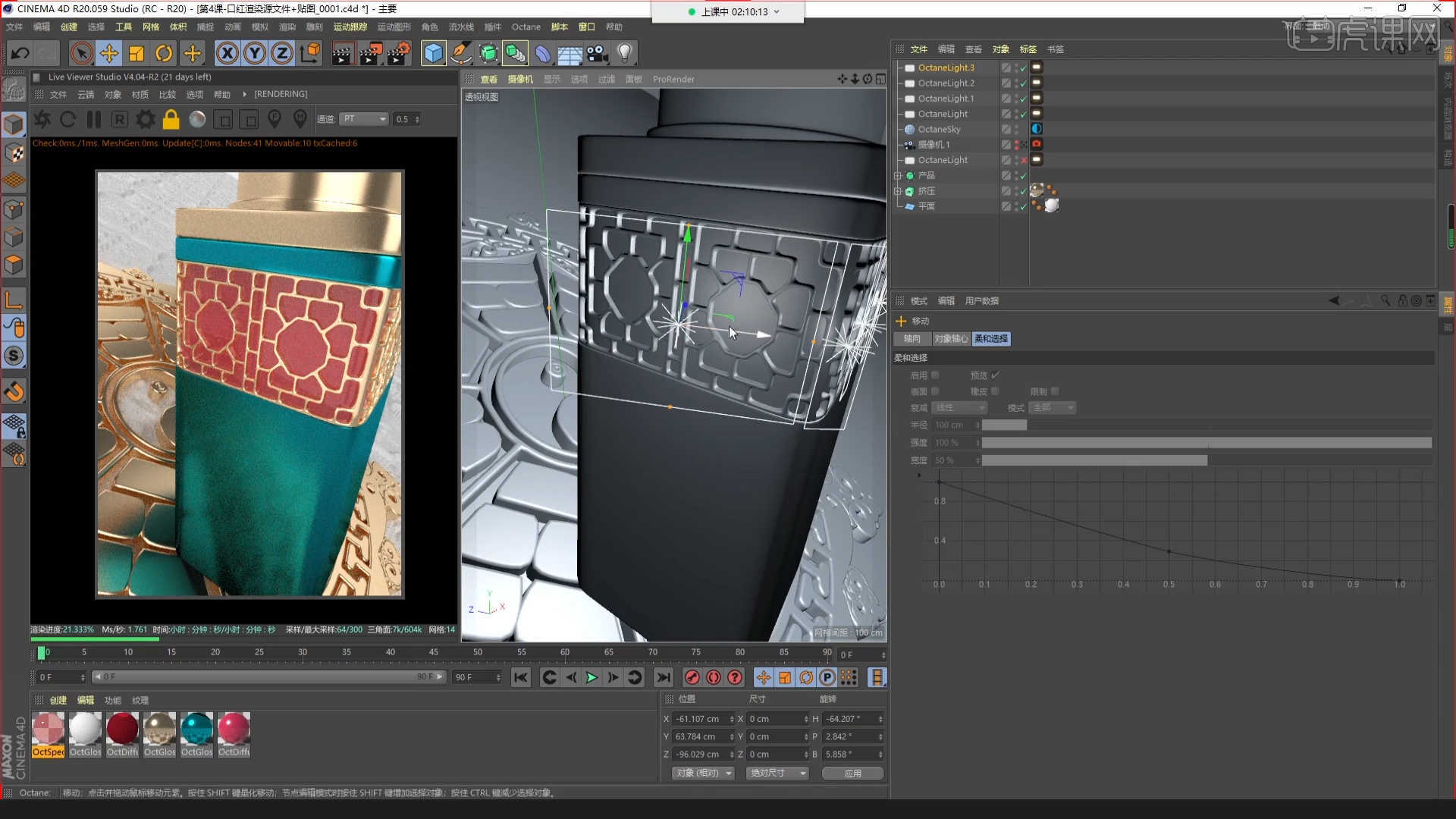Restart render in Live Viewer

tap(67, 119)
